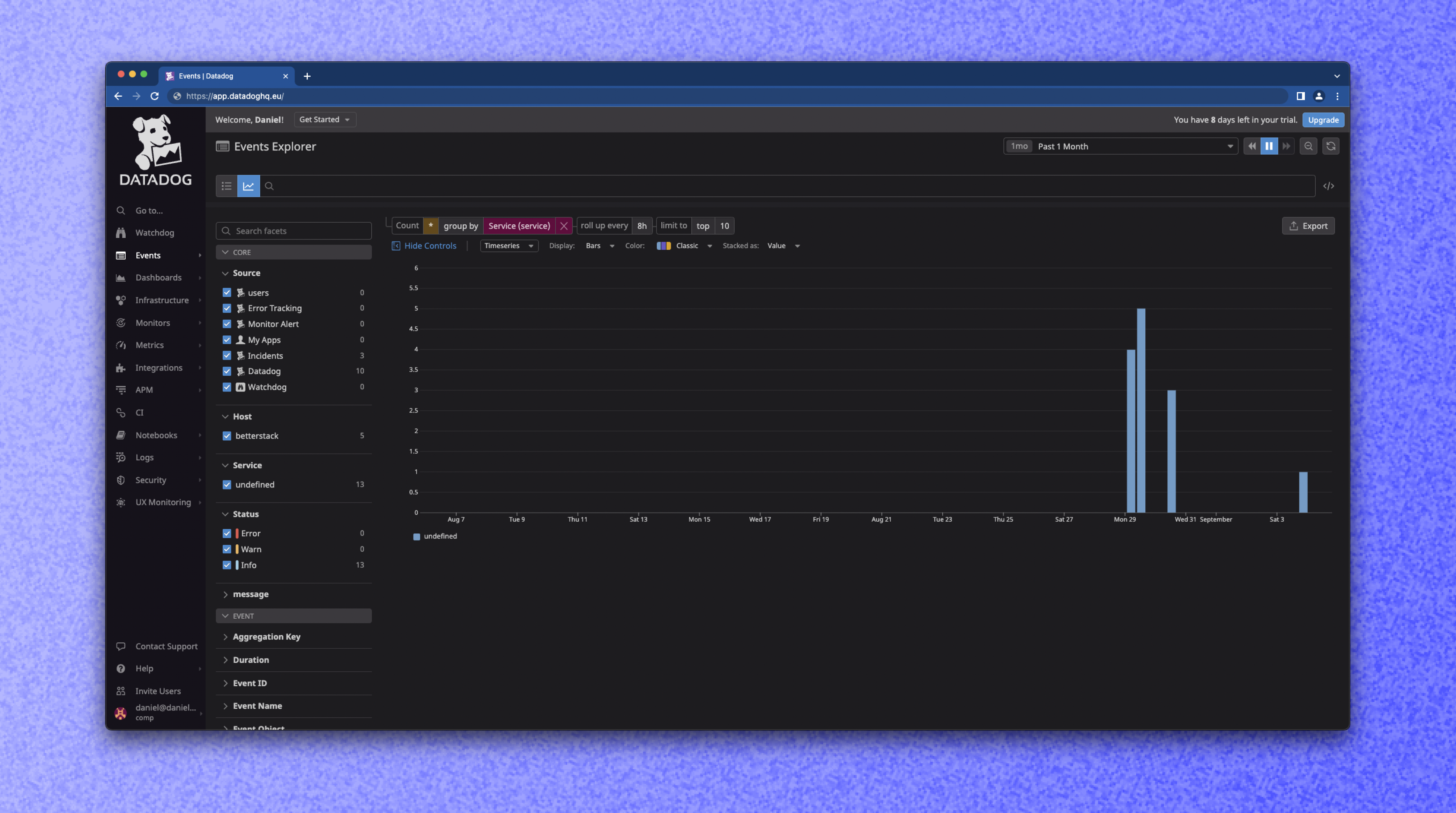This screenshot has height=813, width=1456.
Task: Click the Hide Controls link
Action: point(430,246)
